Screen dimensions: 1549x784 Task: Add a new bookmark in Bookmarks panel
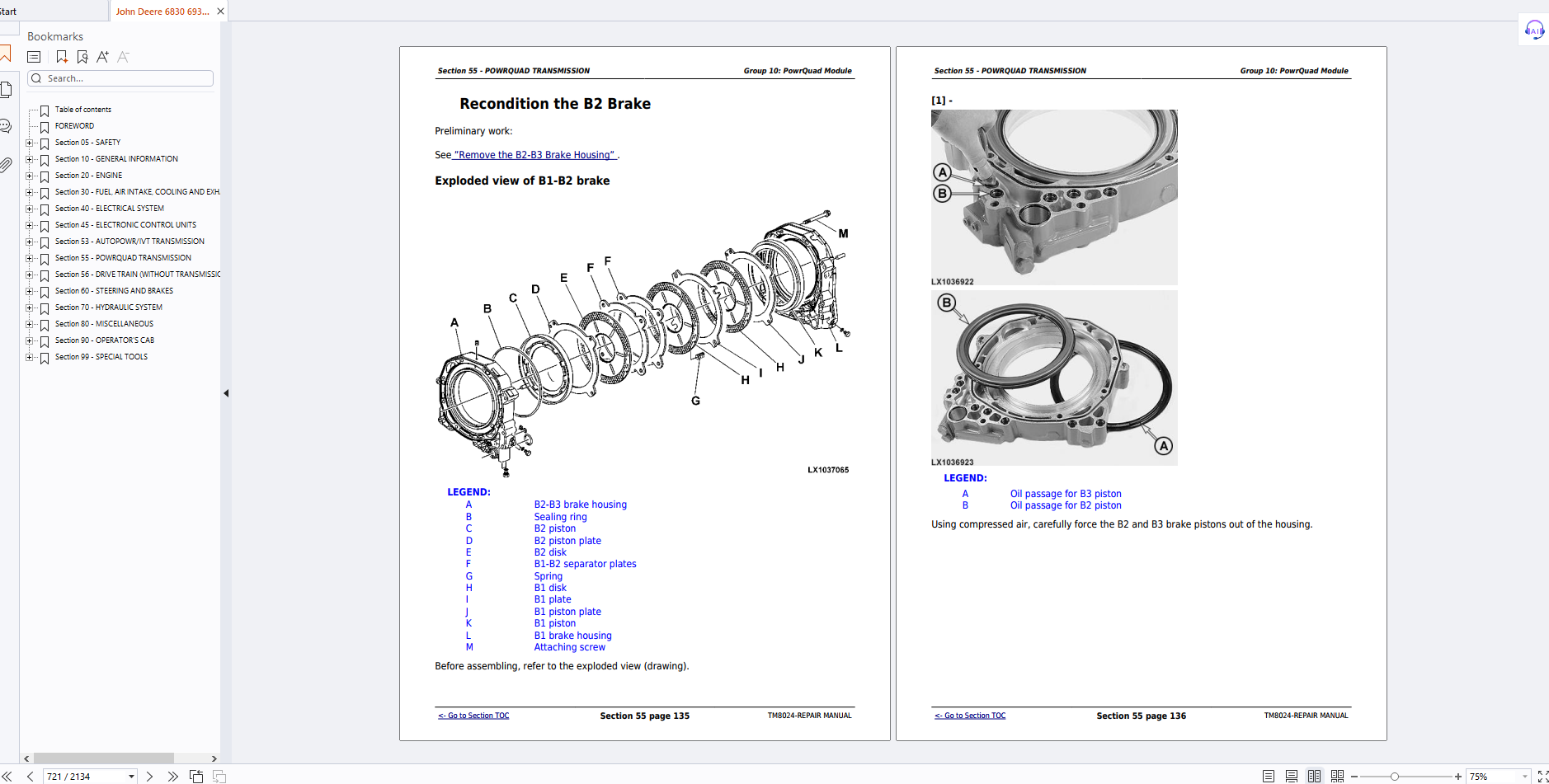(x=62, y=57)
